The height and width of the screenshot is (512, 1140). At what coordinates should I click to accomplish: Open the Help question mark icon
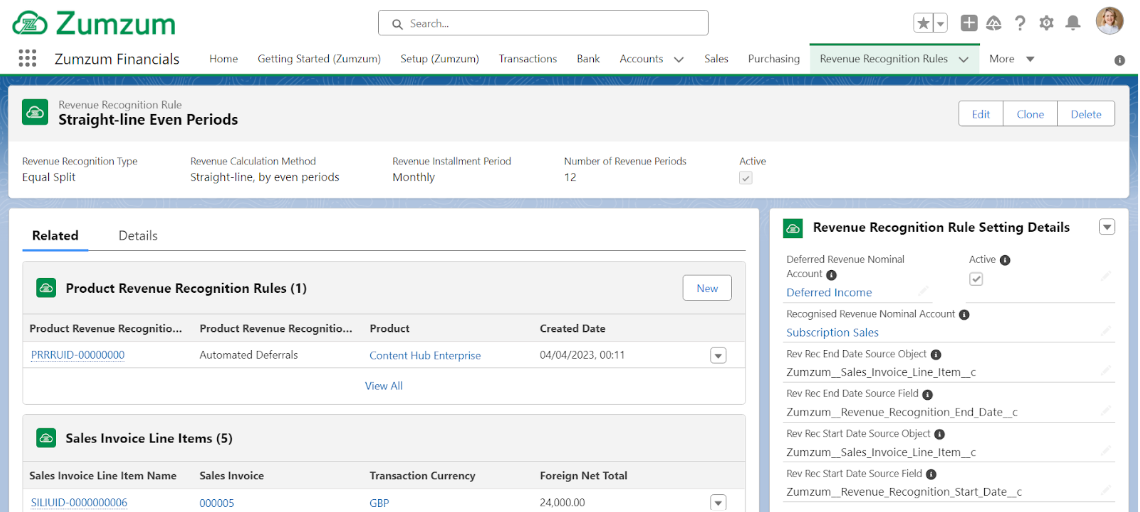(1020, 23)
